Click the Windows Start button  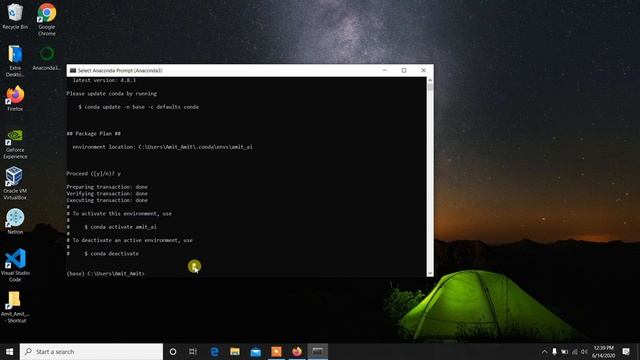(9, 351)
